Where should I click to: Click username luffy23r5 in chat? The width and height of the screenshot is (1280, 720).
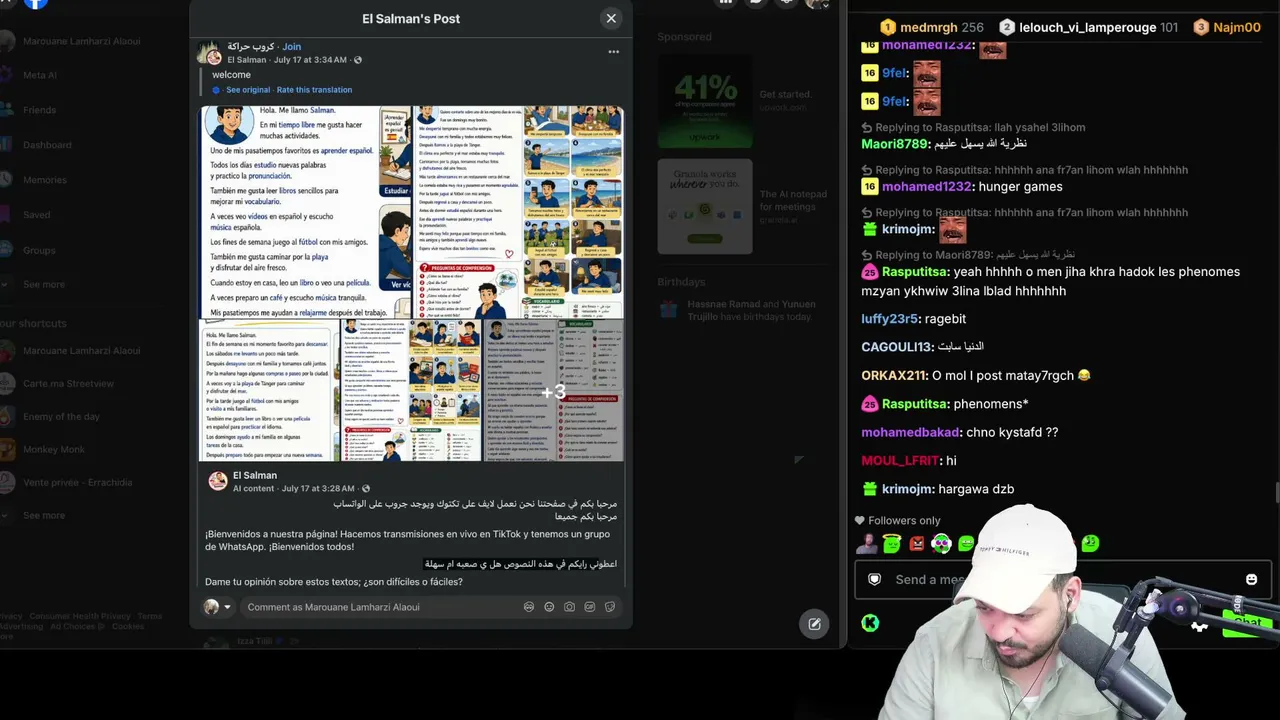(889, 319)
